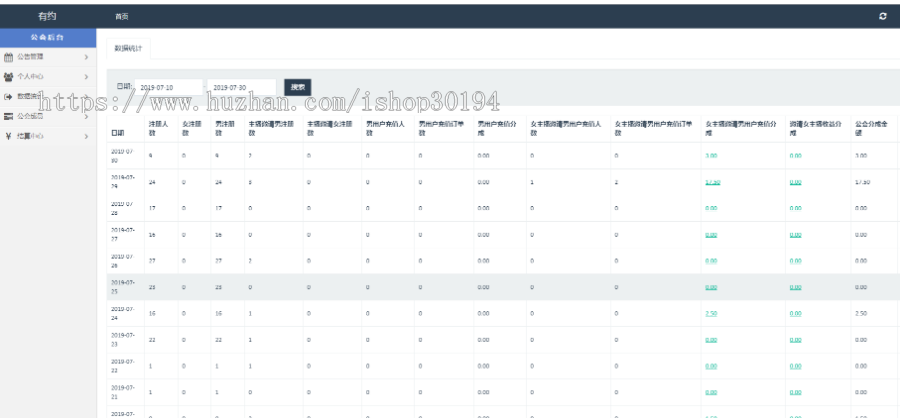Screen dimensions: 900x418
Task: Click the 2019-07-21 date cell
Action: [x=123, y=392]
